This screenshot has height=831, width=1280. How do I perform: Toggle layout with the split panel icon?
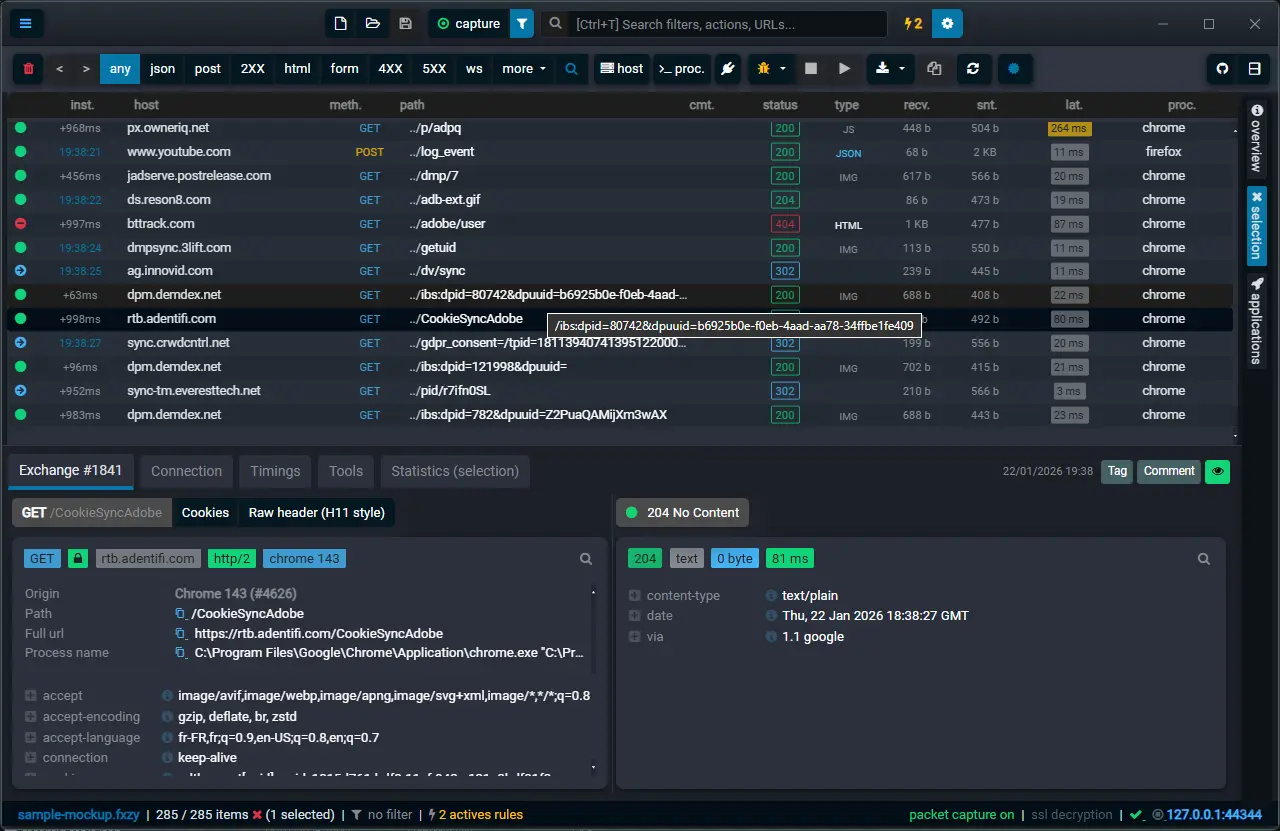click(x=1254, y=69)
